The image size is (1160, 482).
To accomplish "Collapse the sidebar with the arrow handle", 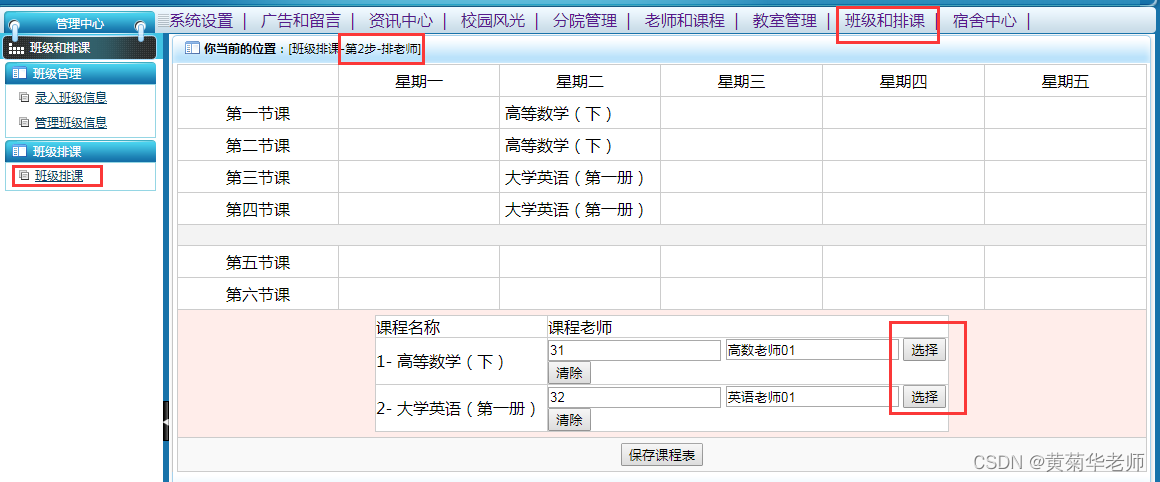I will [x=166, y=421].
